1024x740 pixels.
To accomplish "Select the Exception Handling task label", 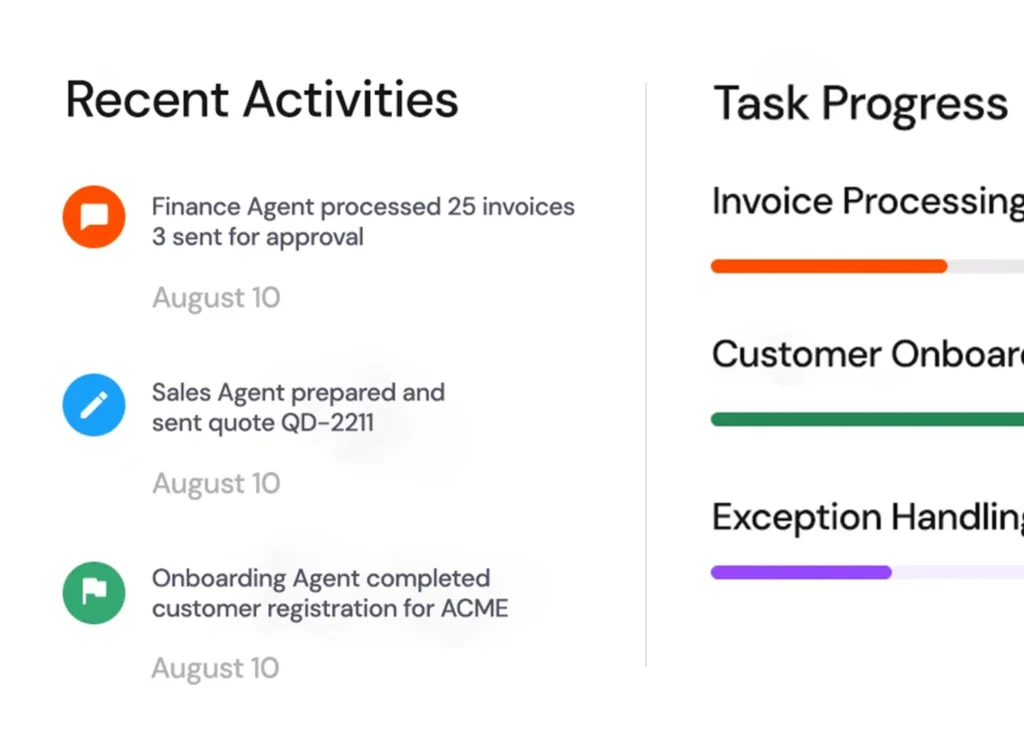I will point(867,518).
